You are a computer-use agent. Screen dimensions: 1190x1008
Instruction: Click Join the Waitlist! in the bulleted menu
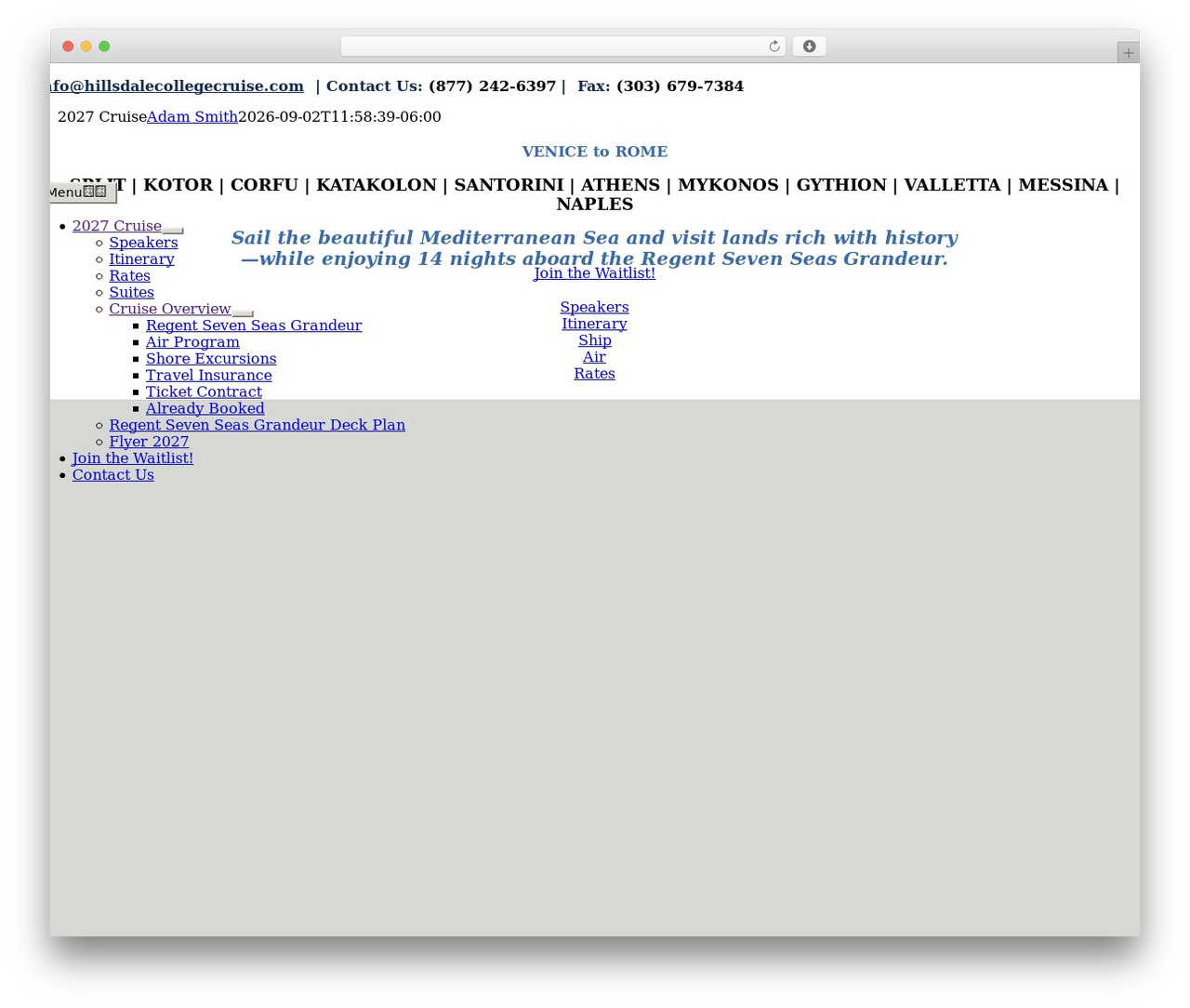coord(133,458)
